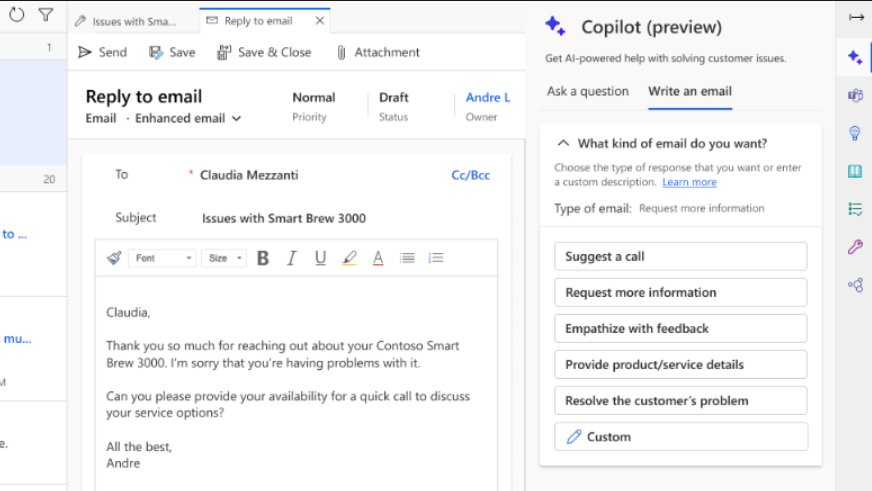Toggle underline formatting
The width and height of the screenshot is (872, 491).
click(x=320, y=258)
